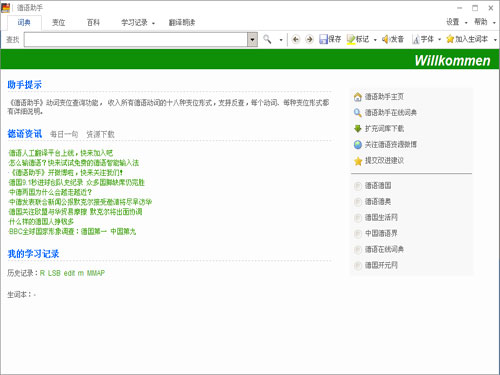Open the 翻译朗读 tab
Image resolution: width=500 pixels, height=375 pixels.
[x=182, y=23]
